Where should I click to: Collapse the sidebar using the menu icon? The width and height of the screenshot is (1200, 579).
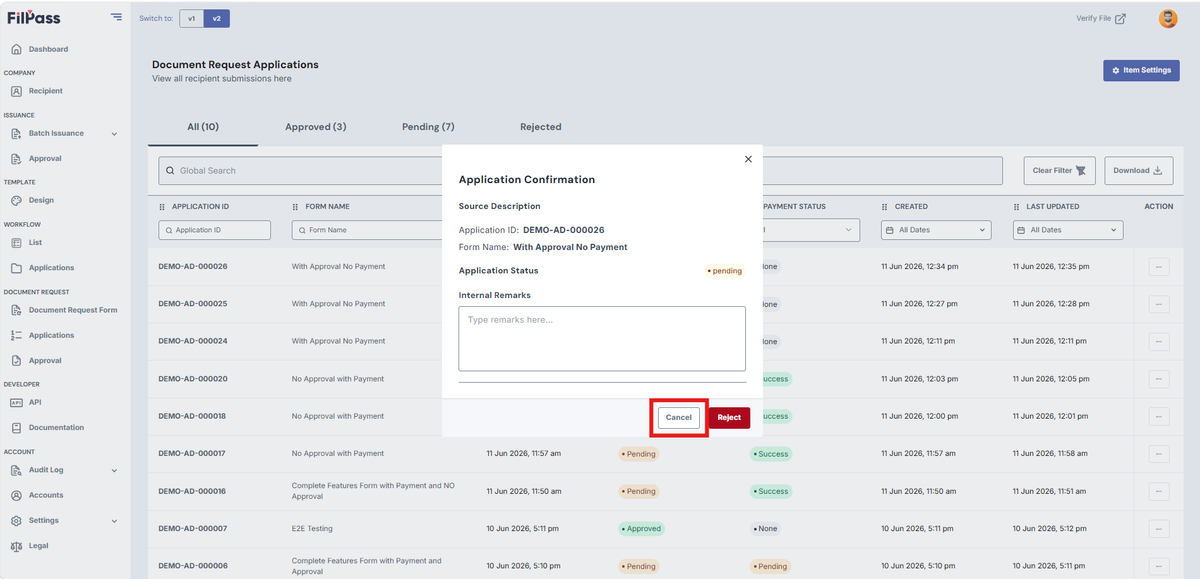117,17
